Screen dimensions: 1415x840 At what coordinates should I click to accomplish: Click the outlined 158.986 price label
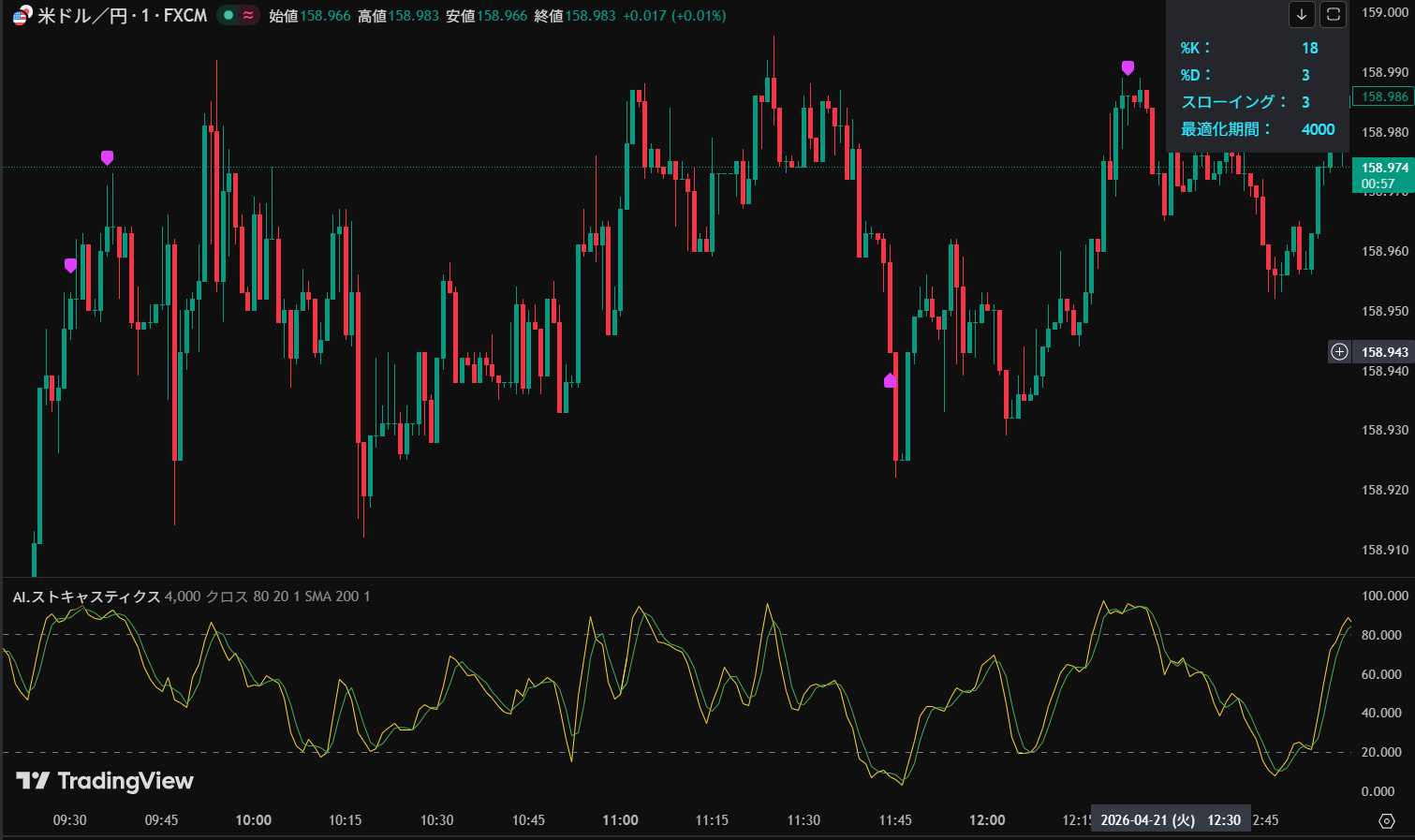[x=1384, y=96]
